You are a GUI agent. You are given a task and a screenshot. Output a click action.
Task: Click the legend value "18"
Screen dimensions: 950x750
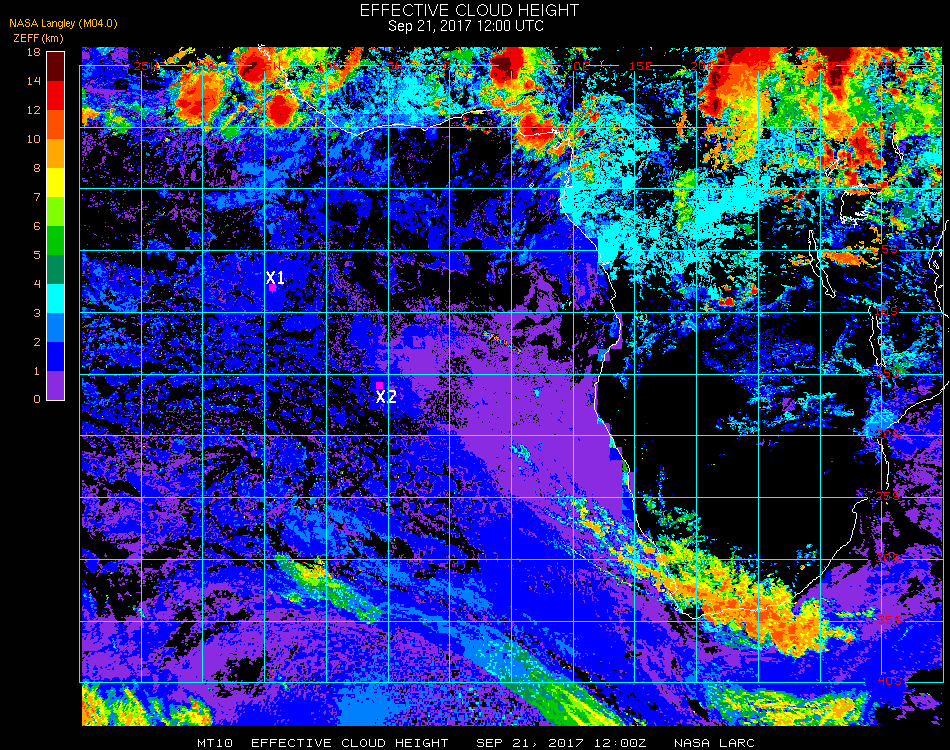(34, 52)
